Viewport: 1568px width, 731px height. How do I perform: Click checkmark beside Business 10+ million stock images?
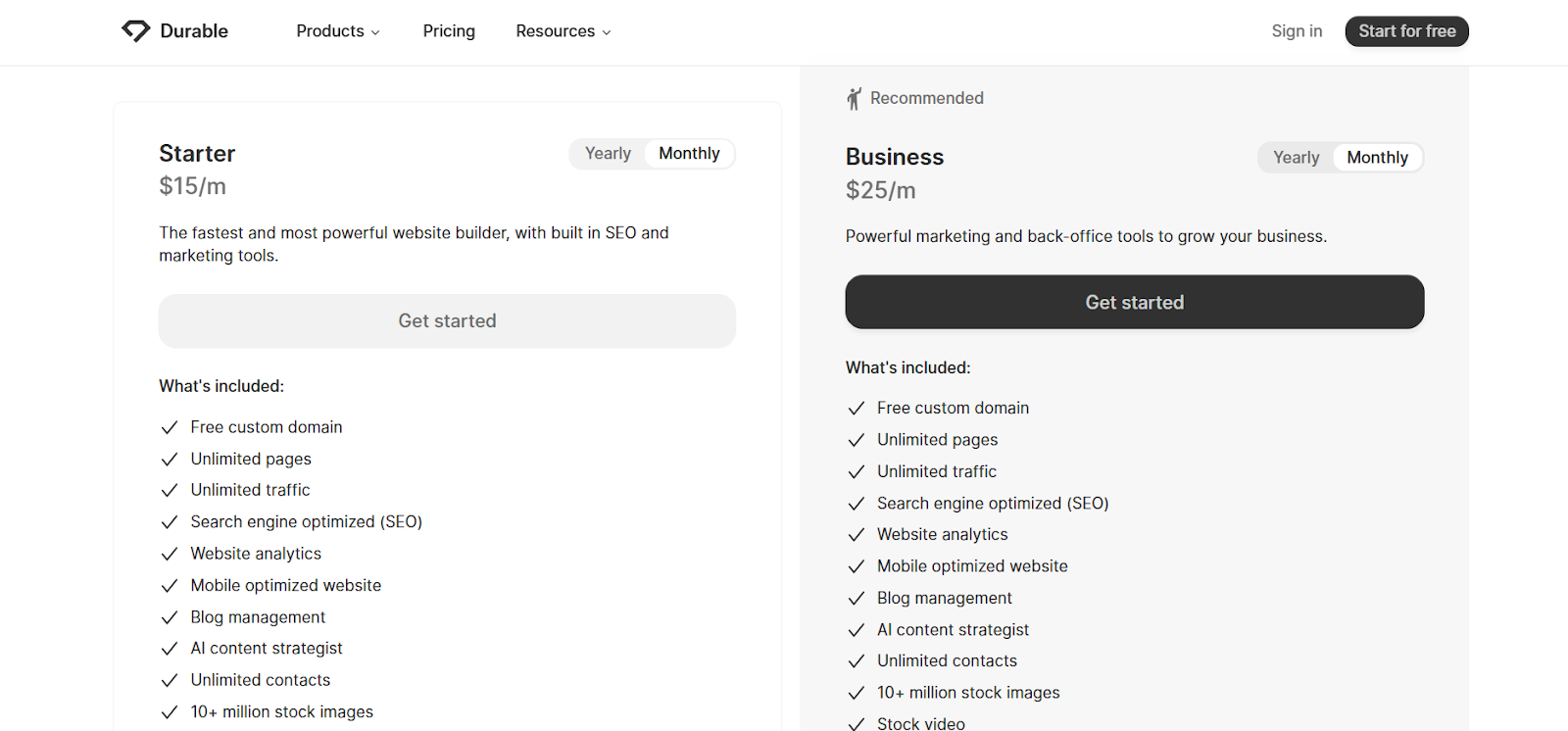pos(857,693)
